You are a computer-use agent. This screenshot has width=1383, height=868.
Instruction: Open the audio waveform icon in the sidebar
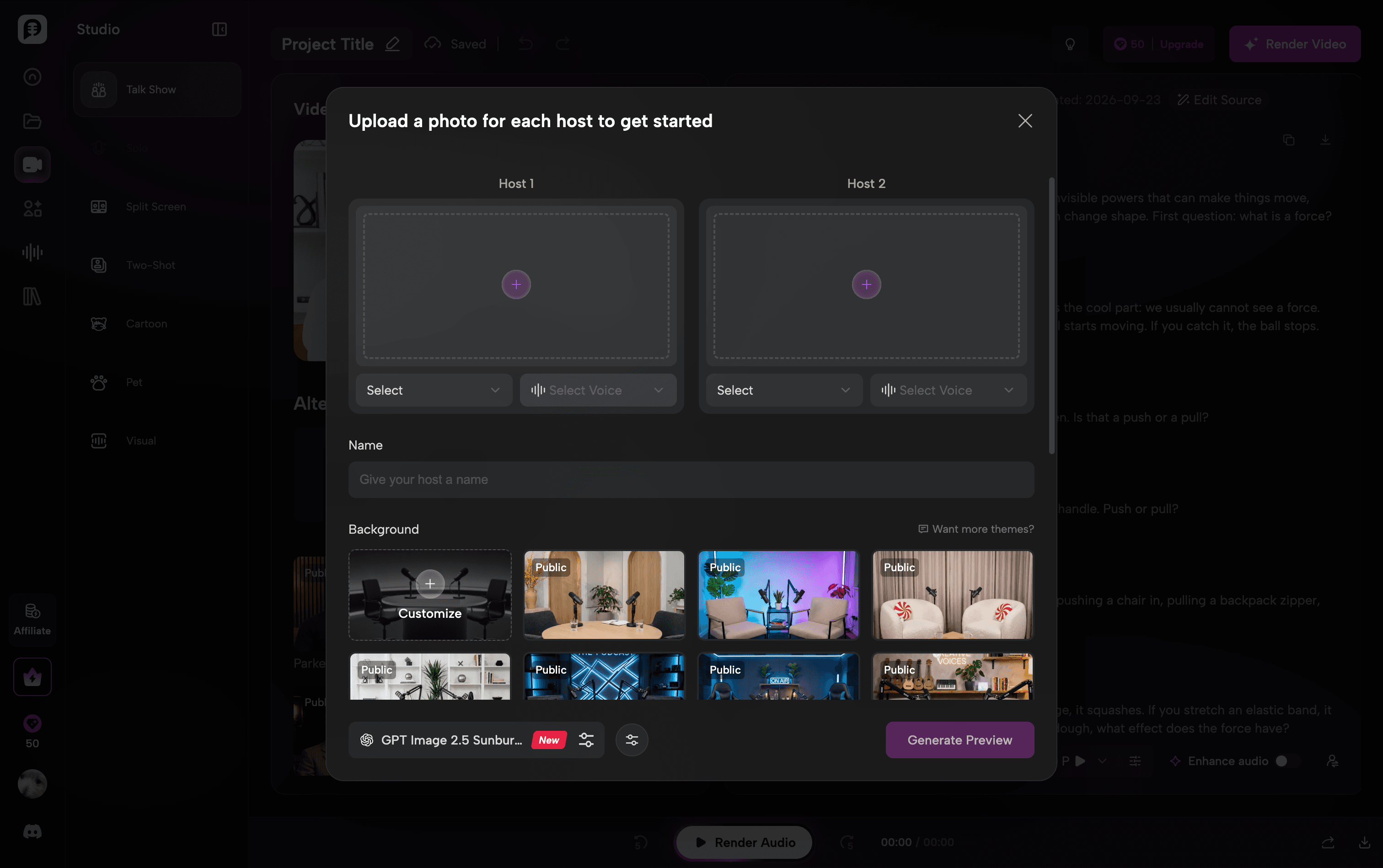click(x=32, y=252)
